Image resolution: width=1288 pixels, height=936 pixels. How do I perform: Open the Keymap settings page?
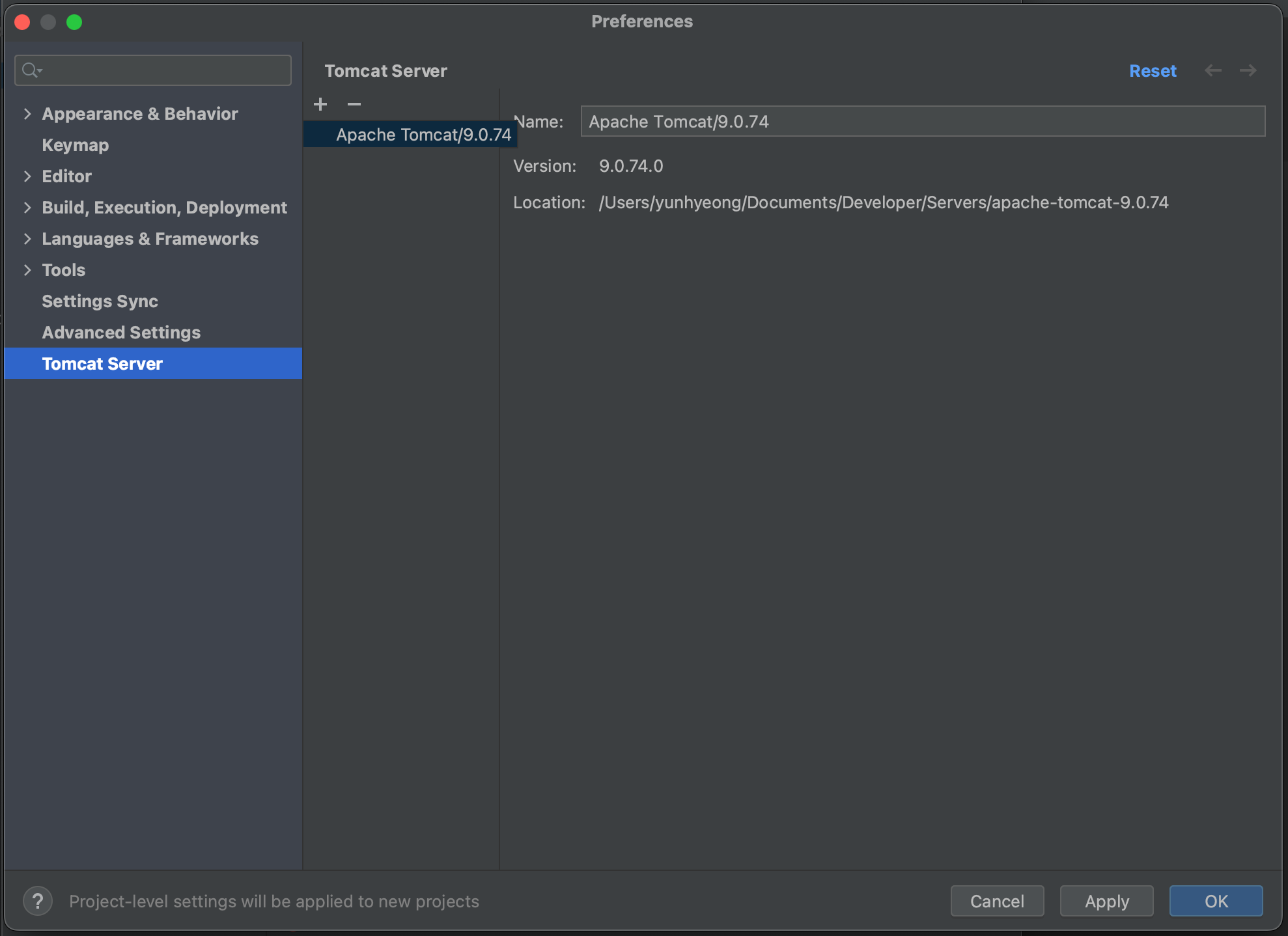coord(76,145)
